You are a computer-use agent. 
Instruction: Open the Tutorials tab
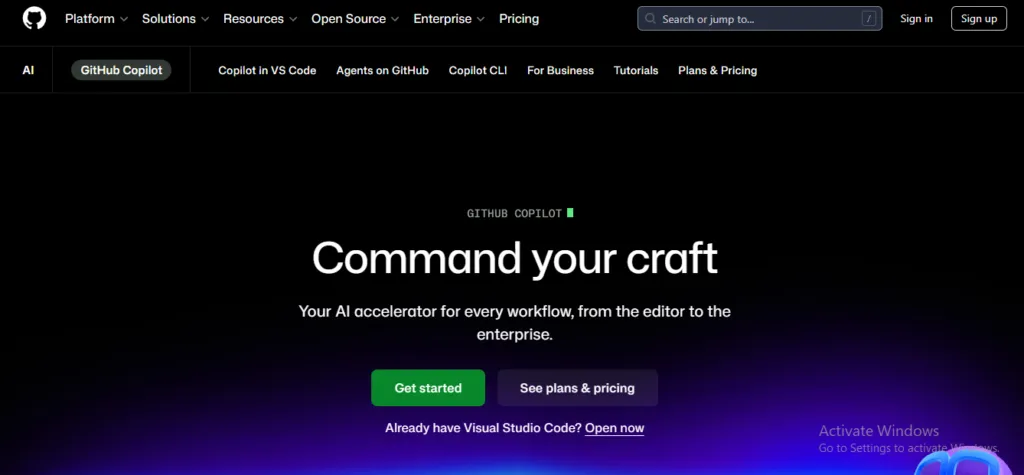pos(635,71)
